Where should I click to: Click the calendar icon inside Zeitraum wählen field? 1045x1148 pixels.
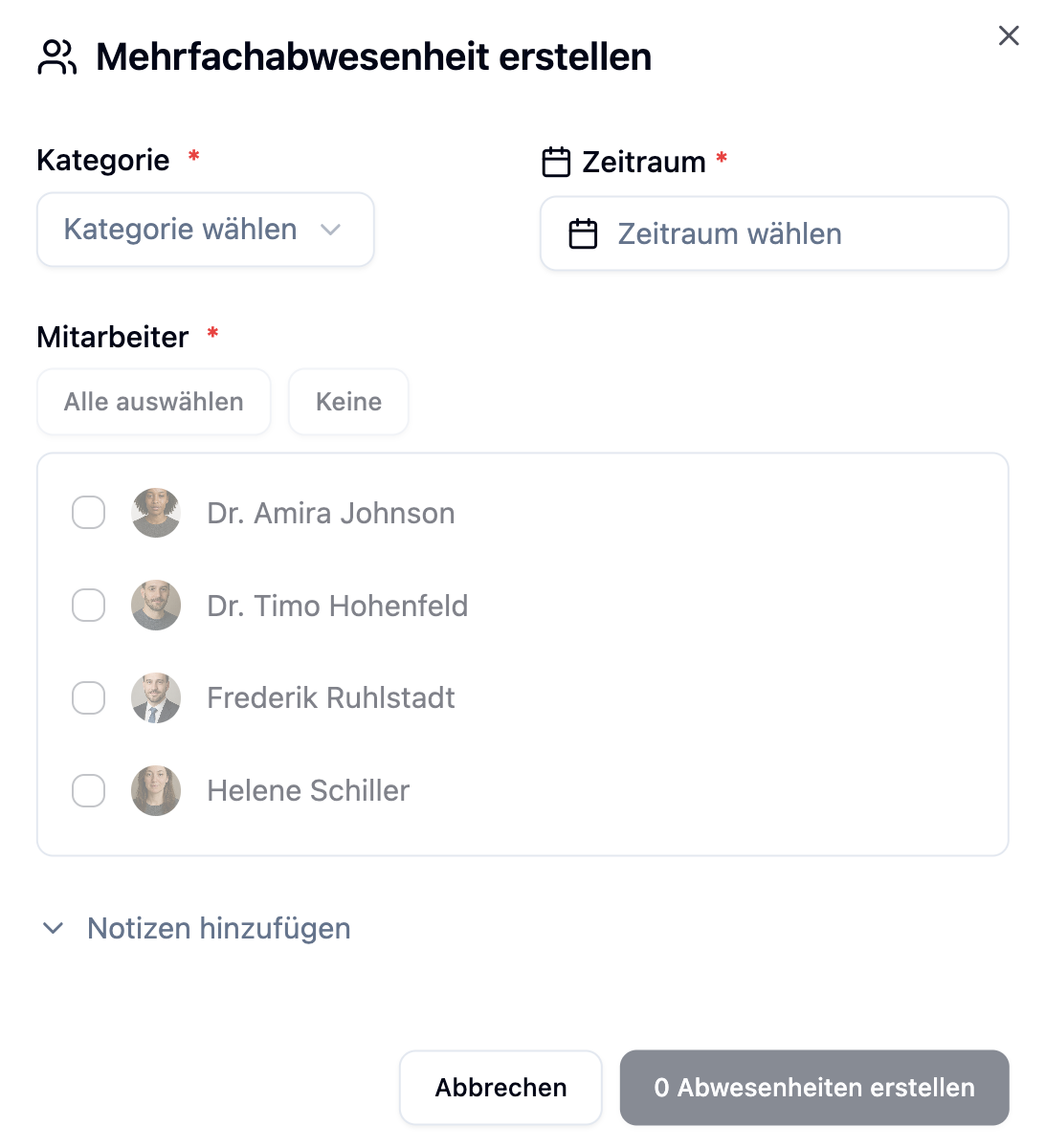583,234
